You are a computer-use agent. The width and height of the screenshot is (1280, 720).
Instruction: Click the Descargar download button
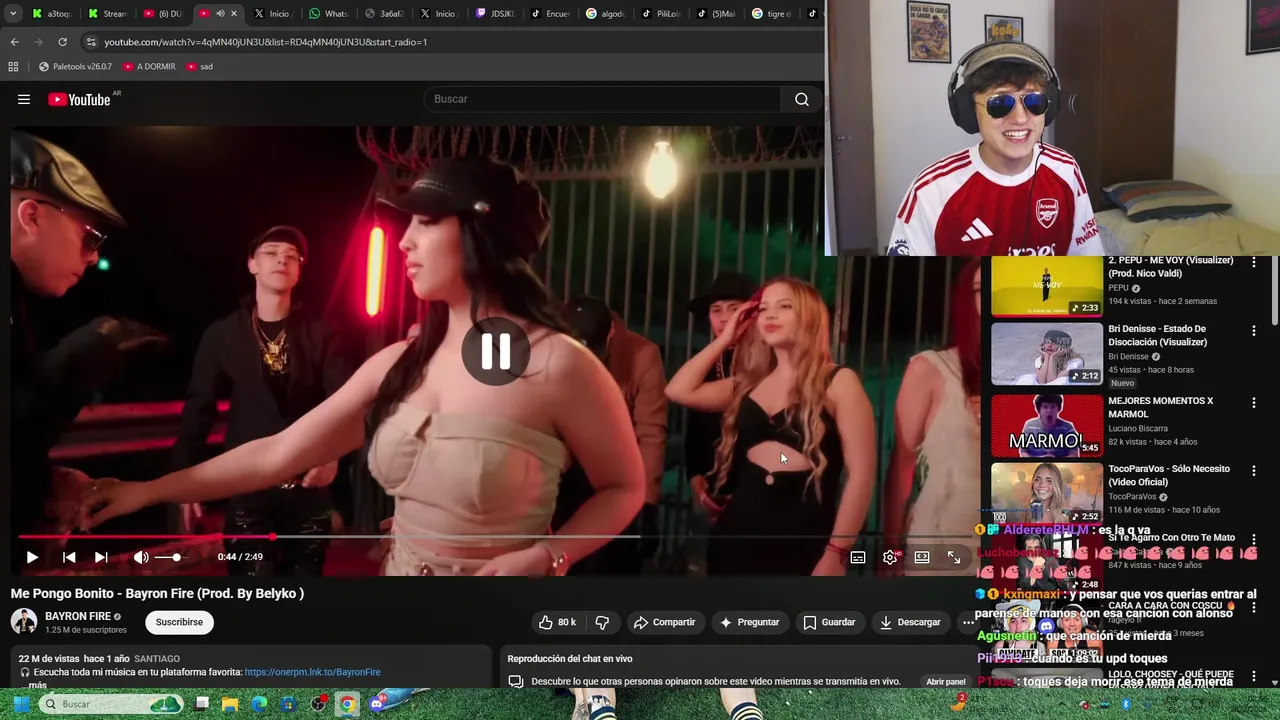(910, 622)
